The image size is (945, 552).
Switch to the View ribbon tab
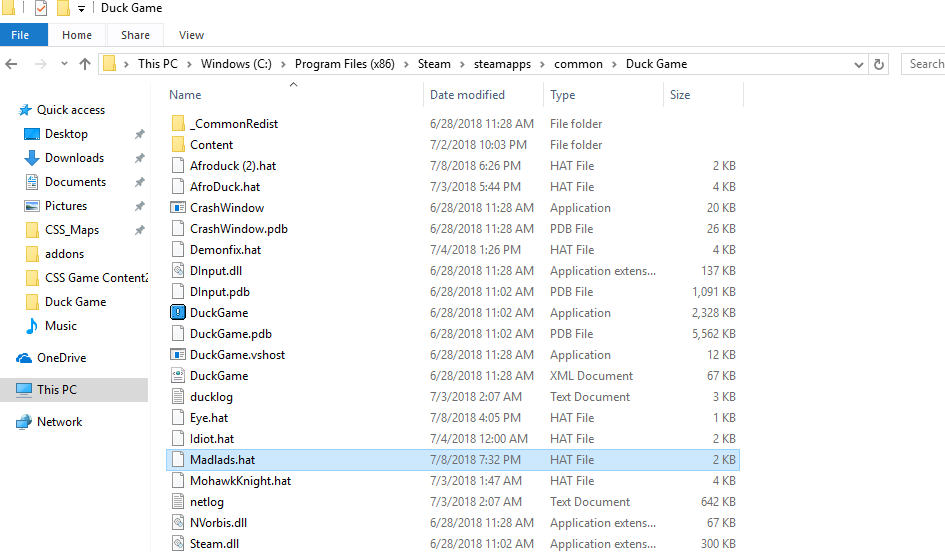tap(191, 35)
